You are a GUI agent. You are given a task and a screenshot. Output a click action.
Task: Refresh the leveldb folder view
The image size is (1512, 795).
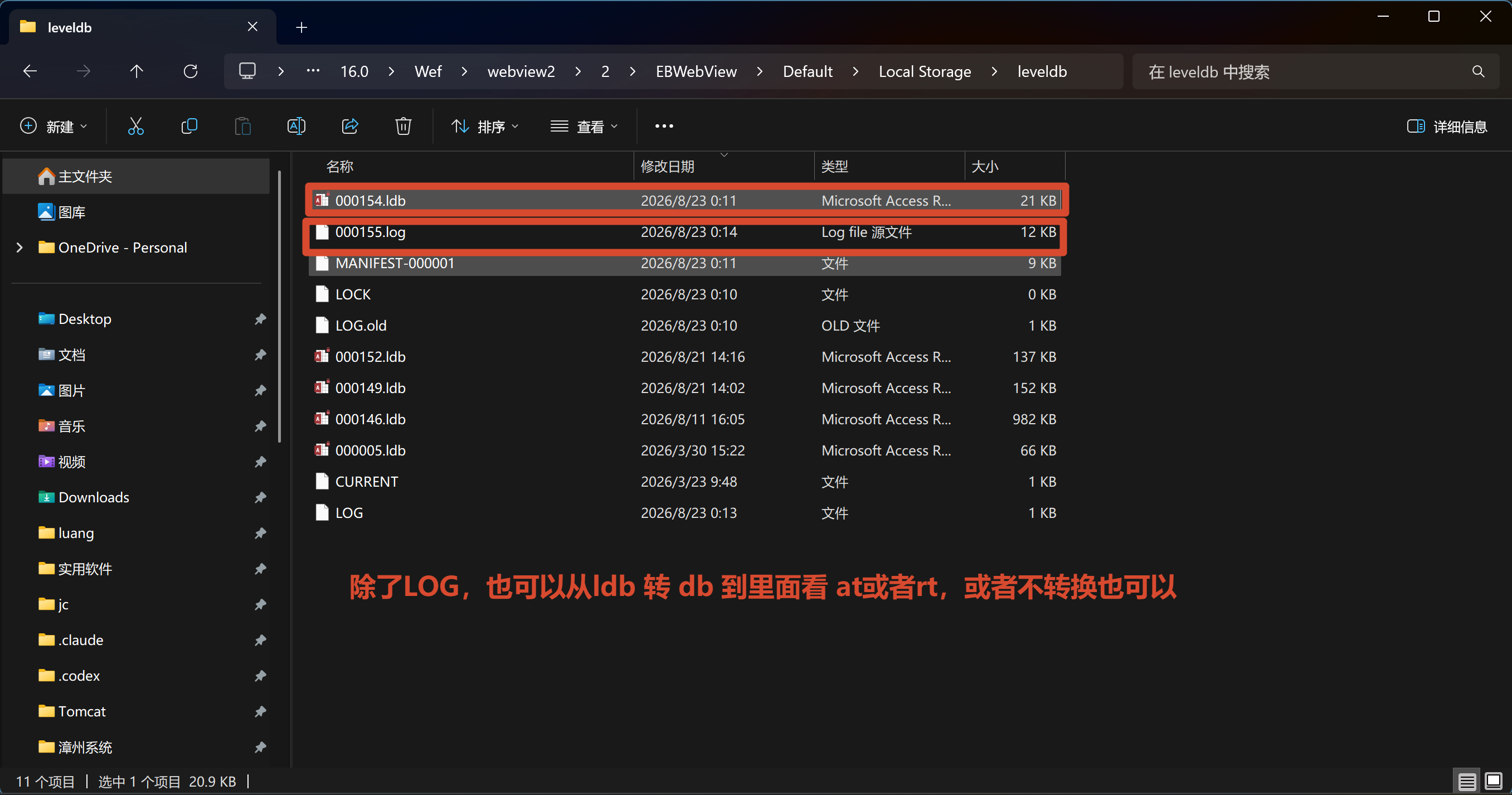coord(190,71)
